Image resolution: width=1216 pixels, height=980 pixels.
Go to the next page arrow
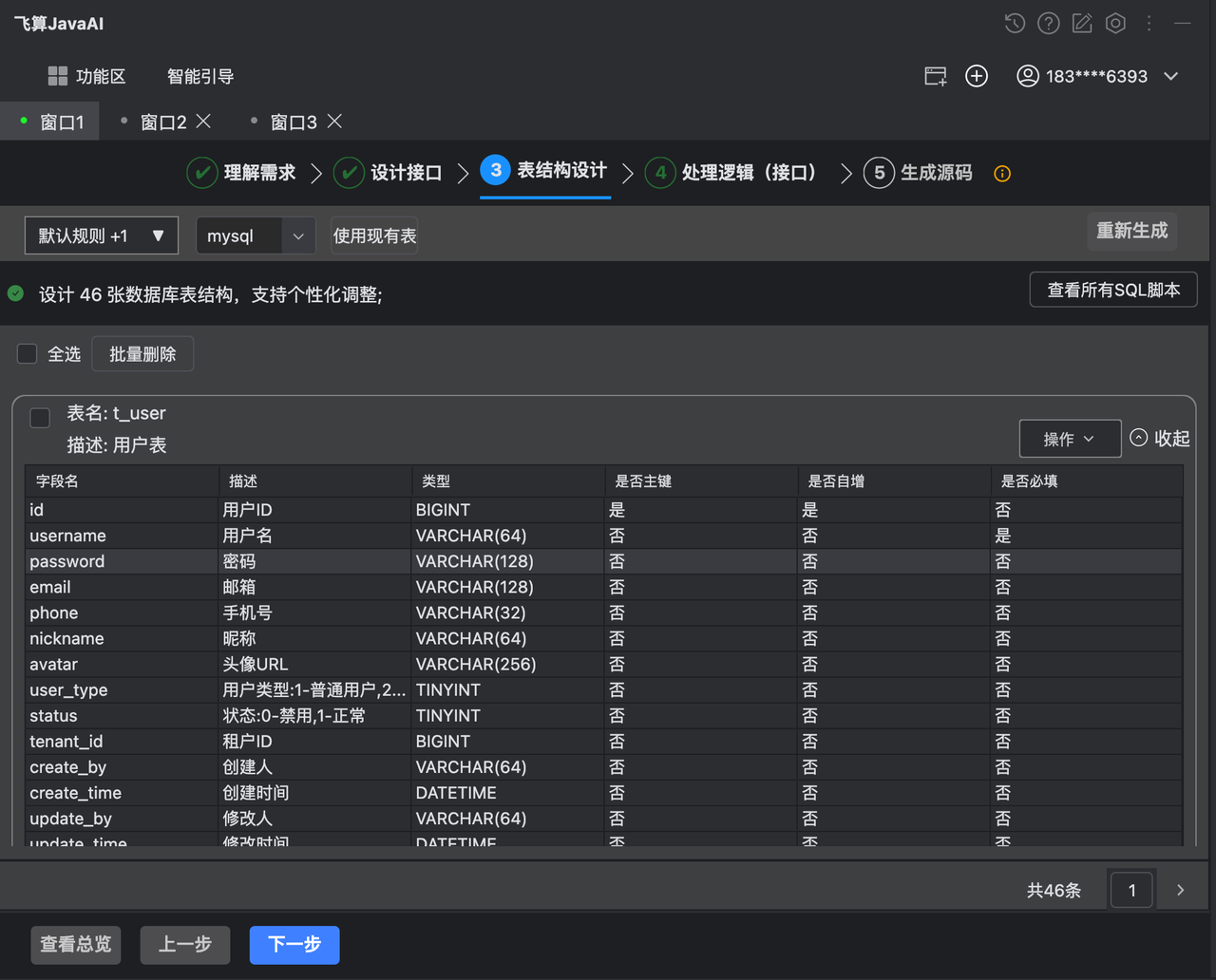[x=1181, y=890]
